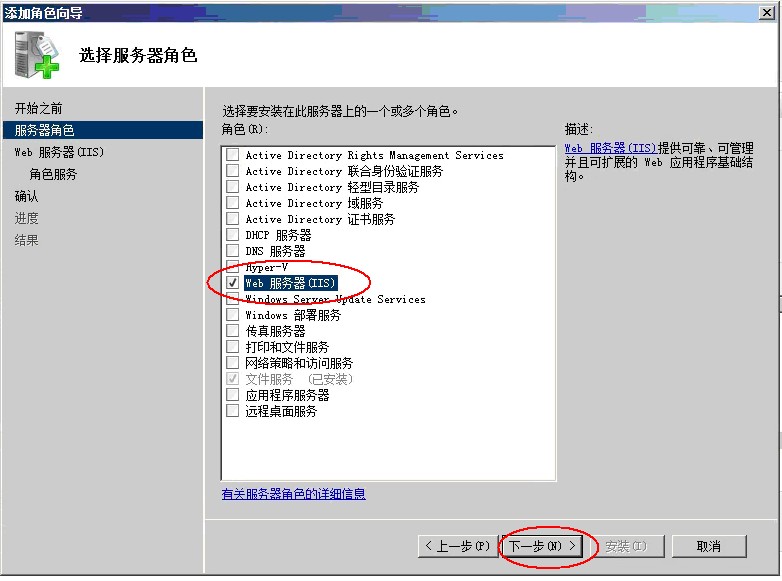Click the 取消 cancel button
The image size is (782, 581).
coord(709,546)
